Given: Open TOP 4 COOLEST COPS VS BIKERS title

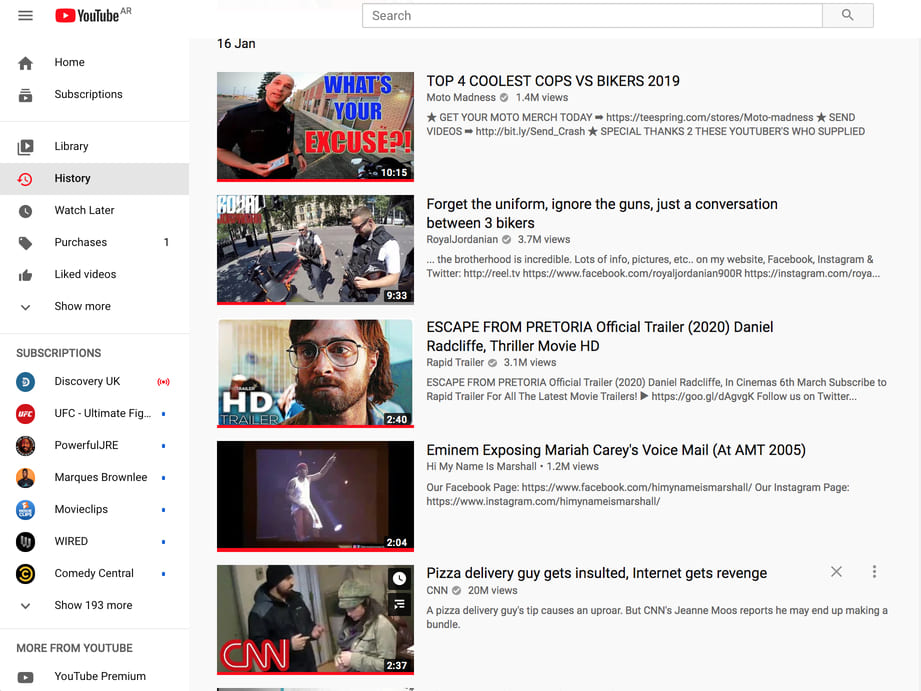Looking at the screenshot, I should (553, 81).
